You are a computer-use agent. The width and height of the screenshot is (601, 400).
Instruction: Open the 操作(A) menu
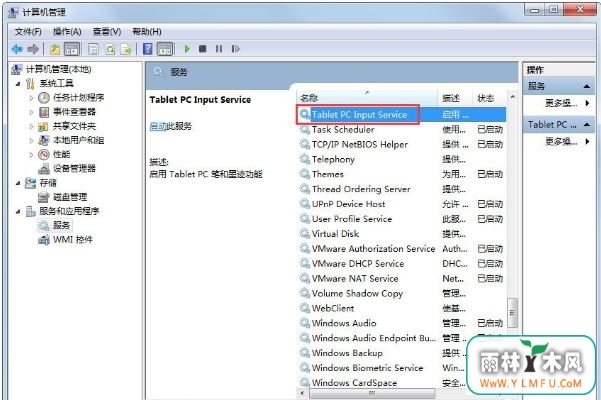pos(67,32)
